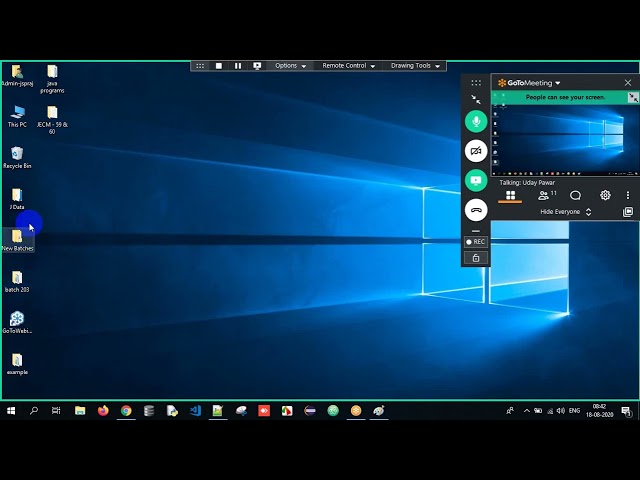Leave the meeting with the hang-up button
This screenshot has width=640, height=480.
click(476, 210)
